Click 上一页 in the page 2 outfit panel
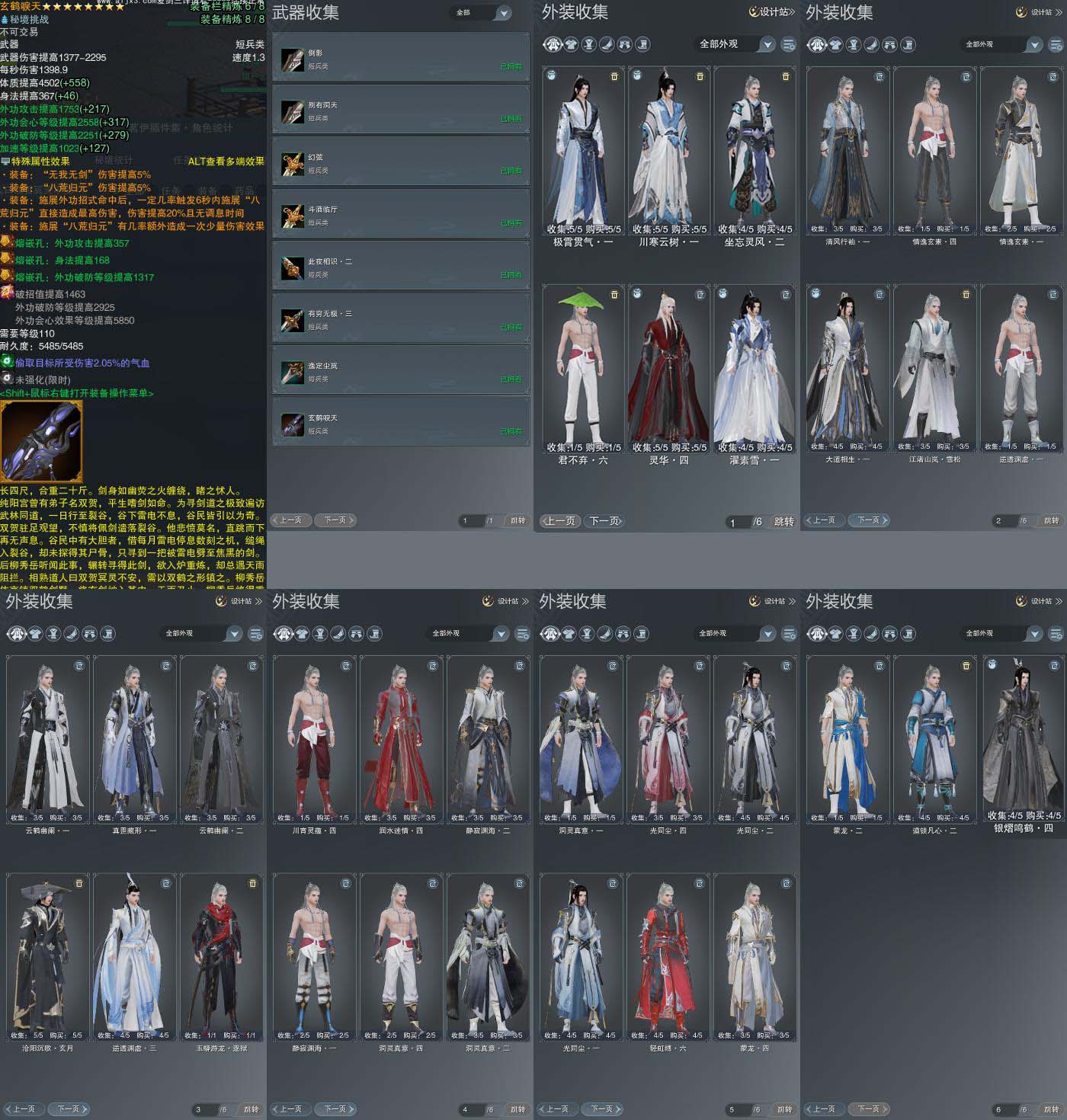The height and width of the screenshot is (1120, 1067). (x=825, y=520)
